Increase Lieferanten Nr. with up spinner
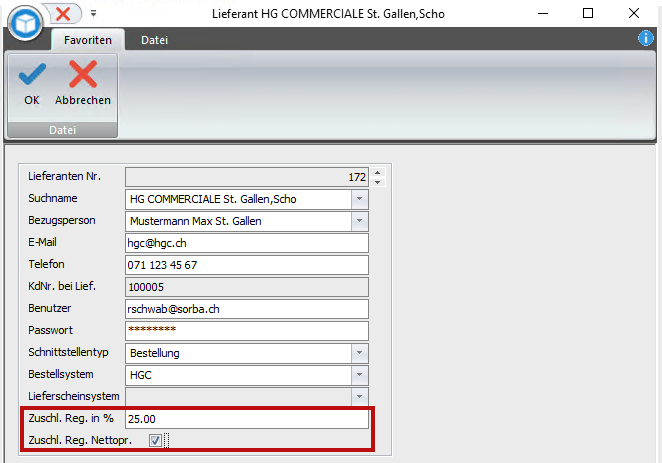Screen dimensions: 662x463 377,173
